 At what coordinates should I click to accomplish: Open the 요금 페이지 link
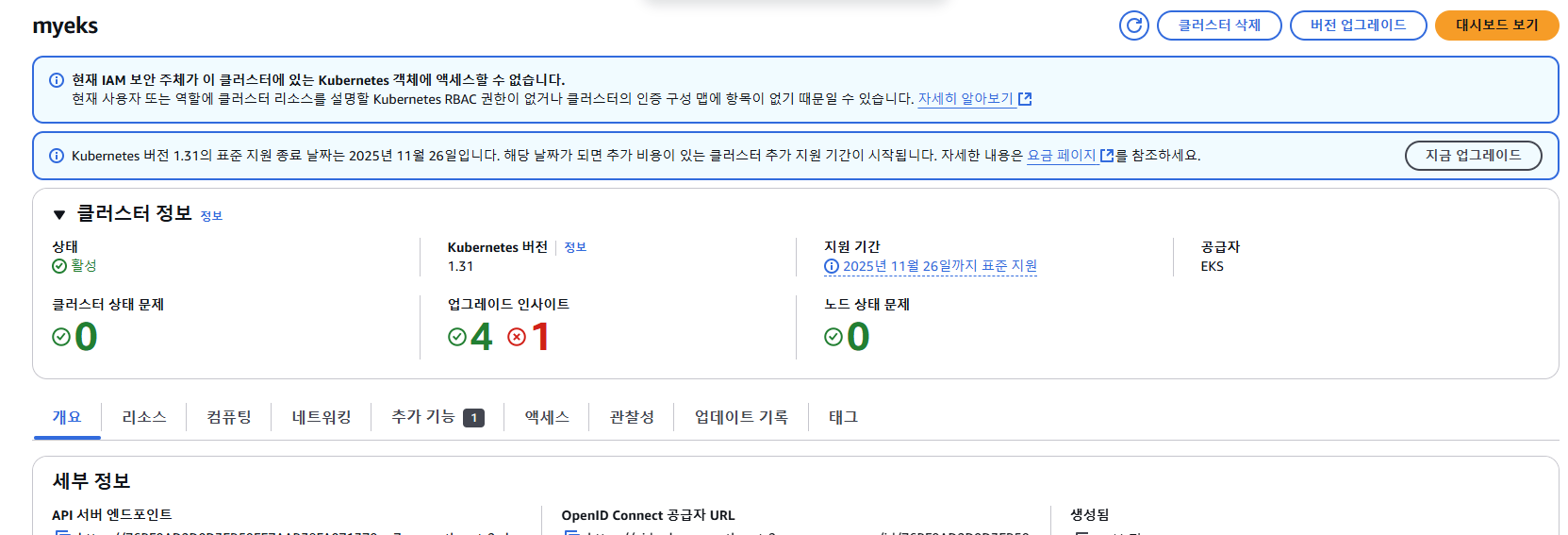tap(1062, 156)
